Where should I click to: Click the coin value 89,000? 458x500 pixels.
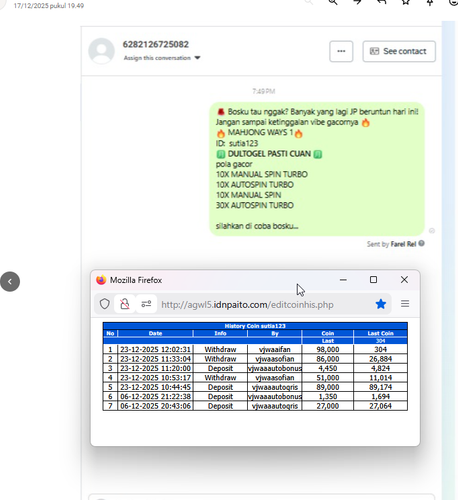[x=328, y=387]
